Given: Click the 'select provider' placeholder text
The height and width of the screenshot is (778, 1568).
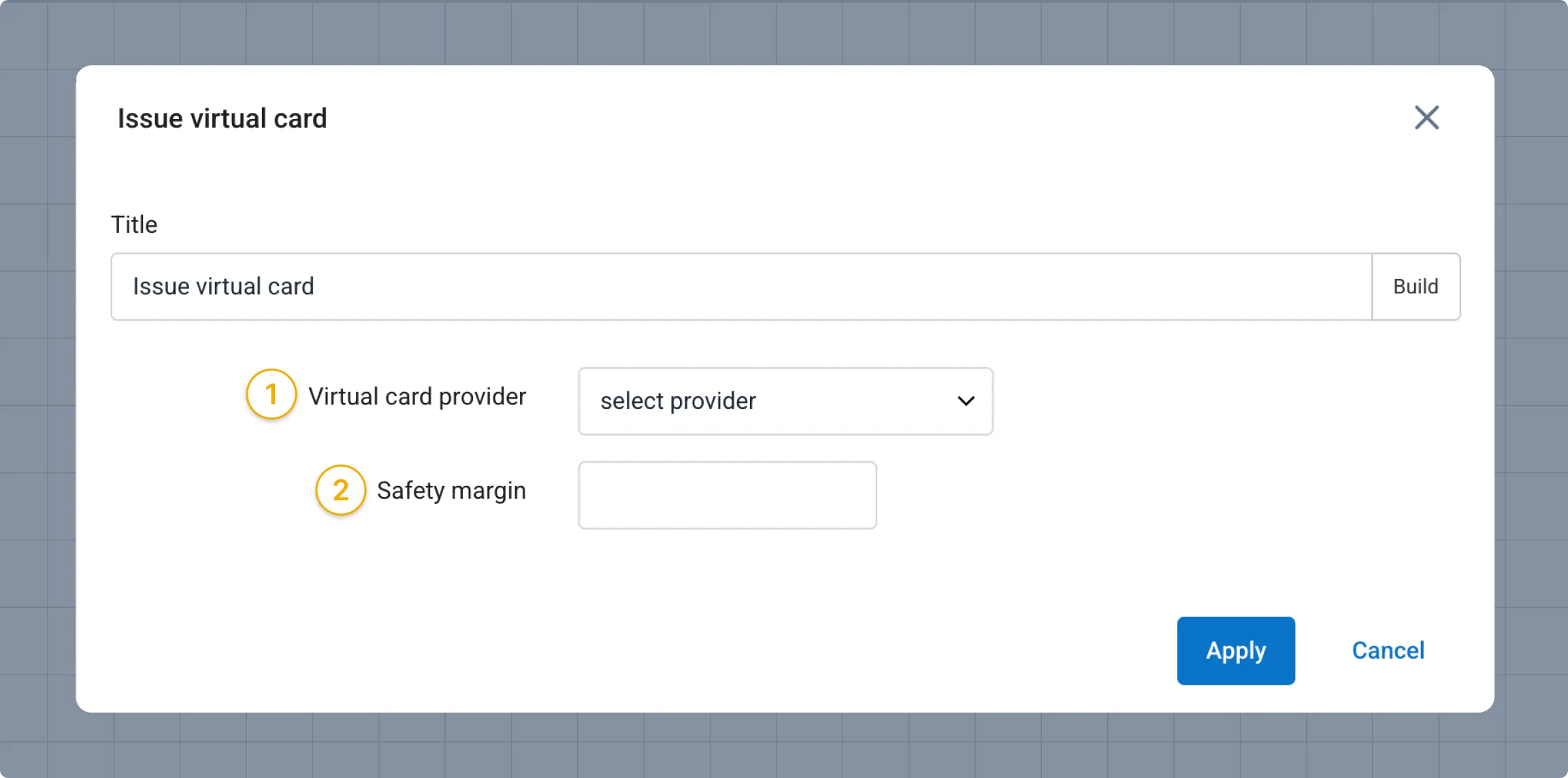Looking at the screenshot, I should pyautogui.click(x=678, y=401).
